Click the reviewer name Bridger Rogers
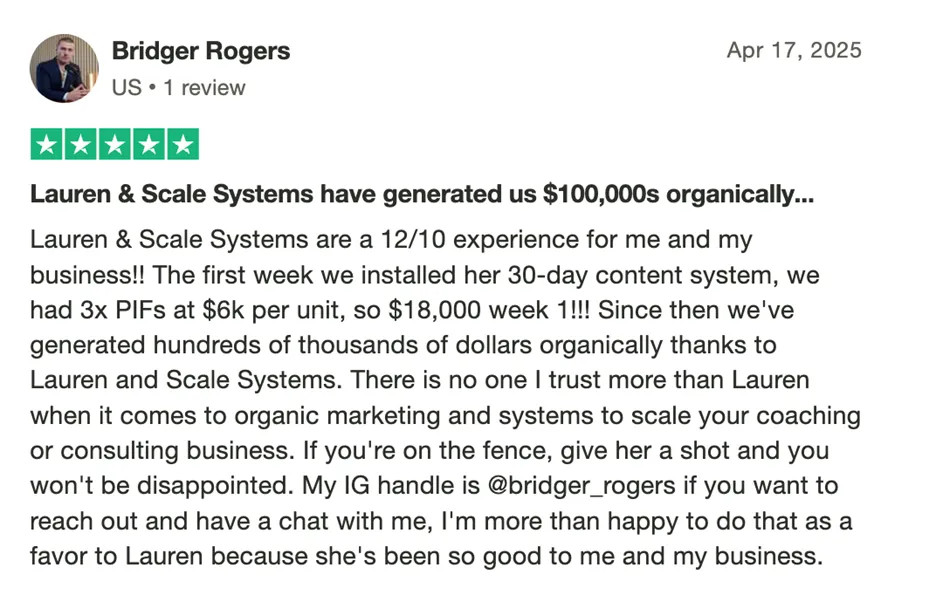936x595 pixels. (201, 51)
